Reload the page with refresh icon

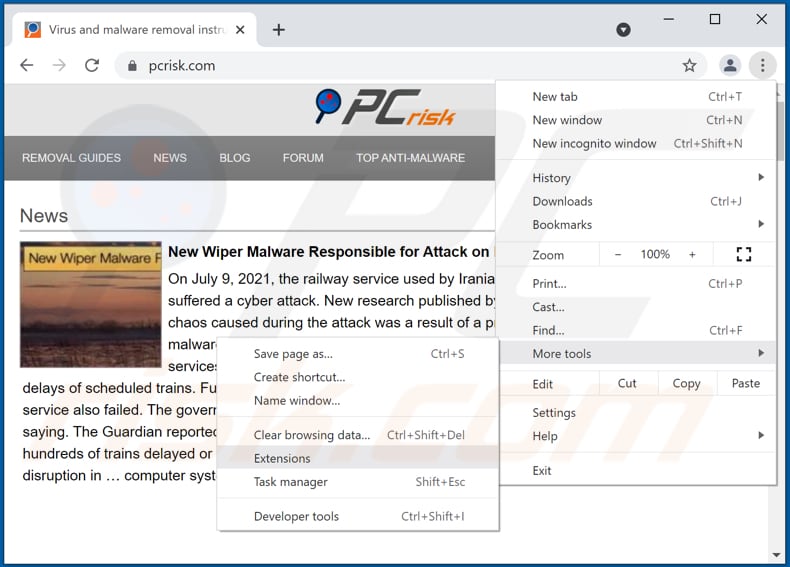pos(92,65)
